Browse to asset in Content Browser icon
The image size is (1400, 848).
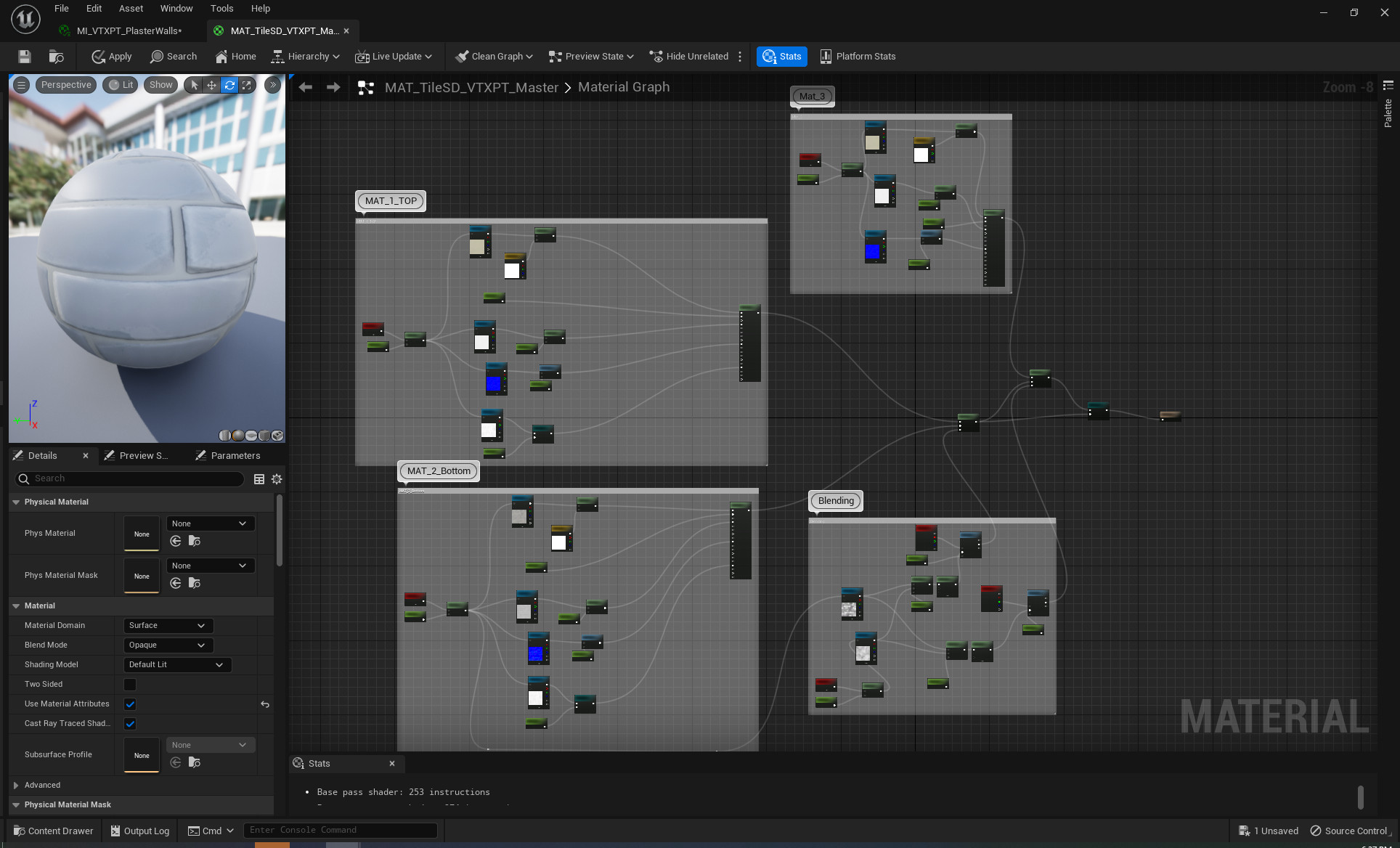[x=56, y=57]
